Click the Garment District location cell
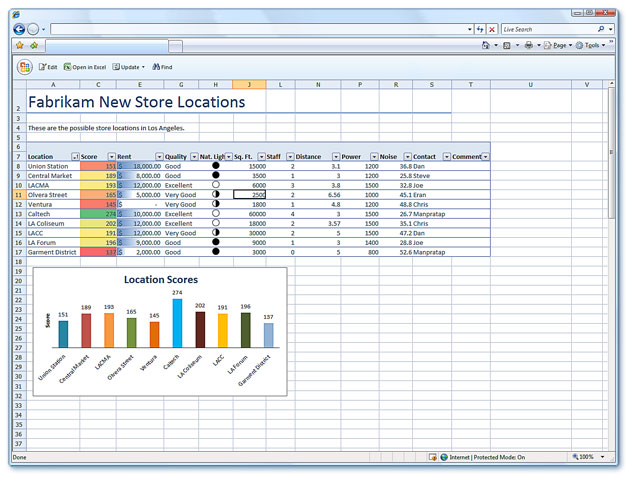The image size is (630, 477). click(53, 252)
